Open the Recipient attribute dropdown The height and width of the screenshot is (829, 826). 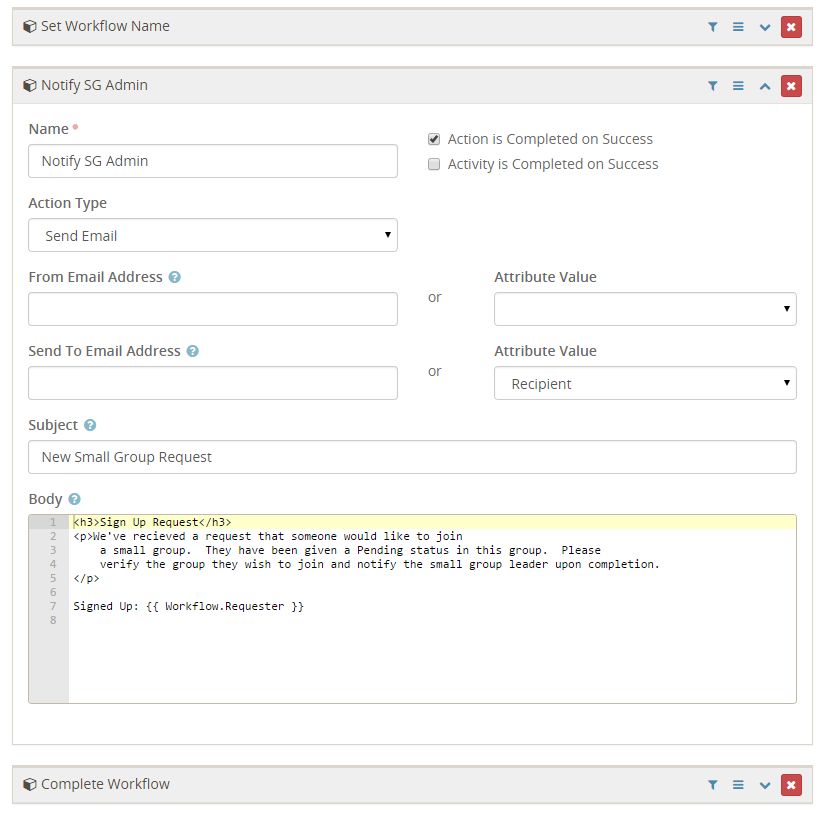tap(645, 383)
